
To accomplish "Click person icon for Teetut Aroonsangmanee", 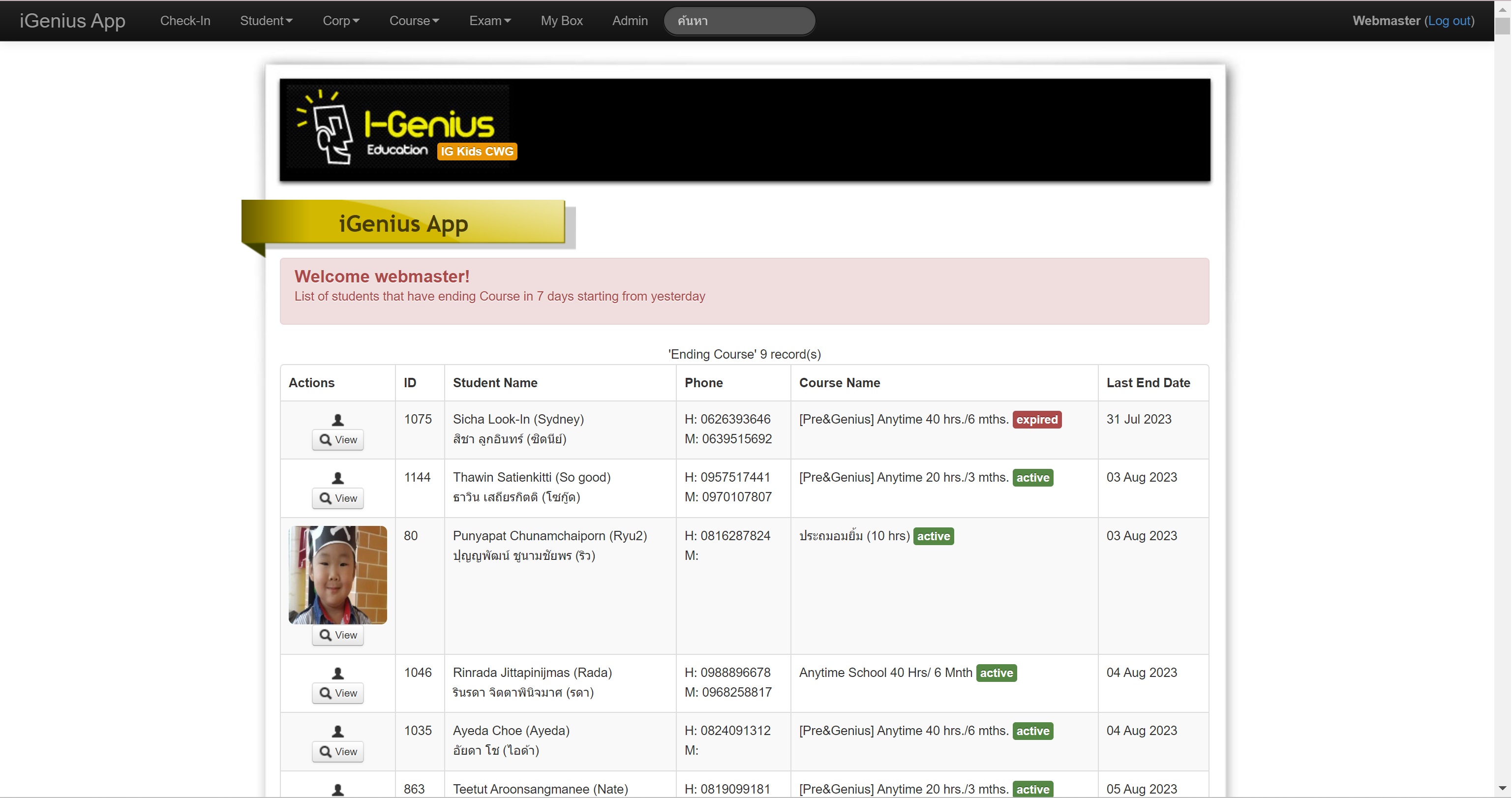I will coord(337,789).
